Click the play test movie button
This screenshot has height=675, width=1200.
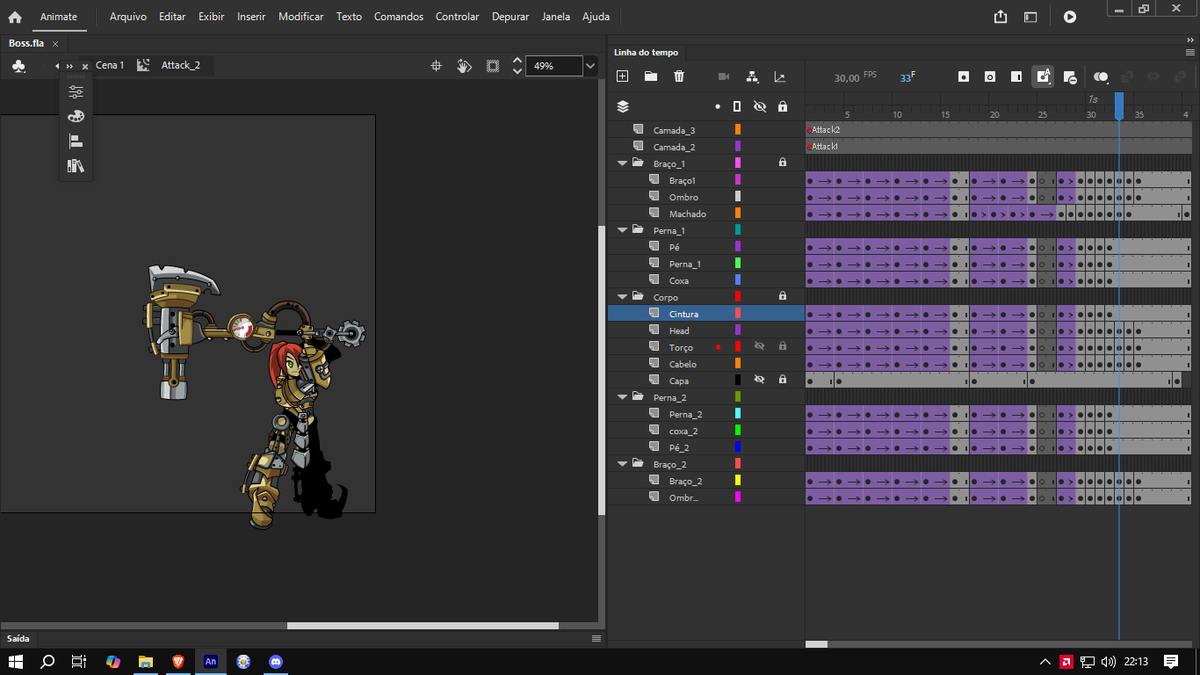click(x=1070, y=17)
